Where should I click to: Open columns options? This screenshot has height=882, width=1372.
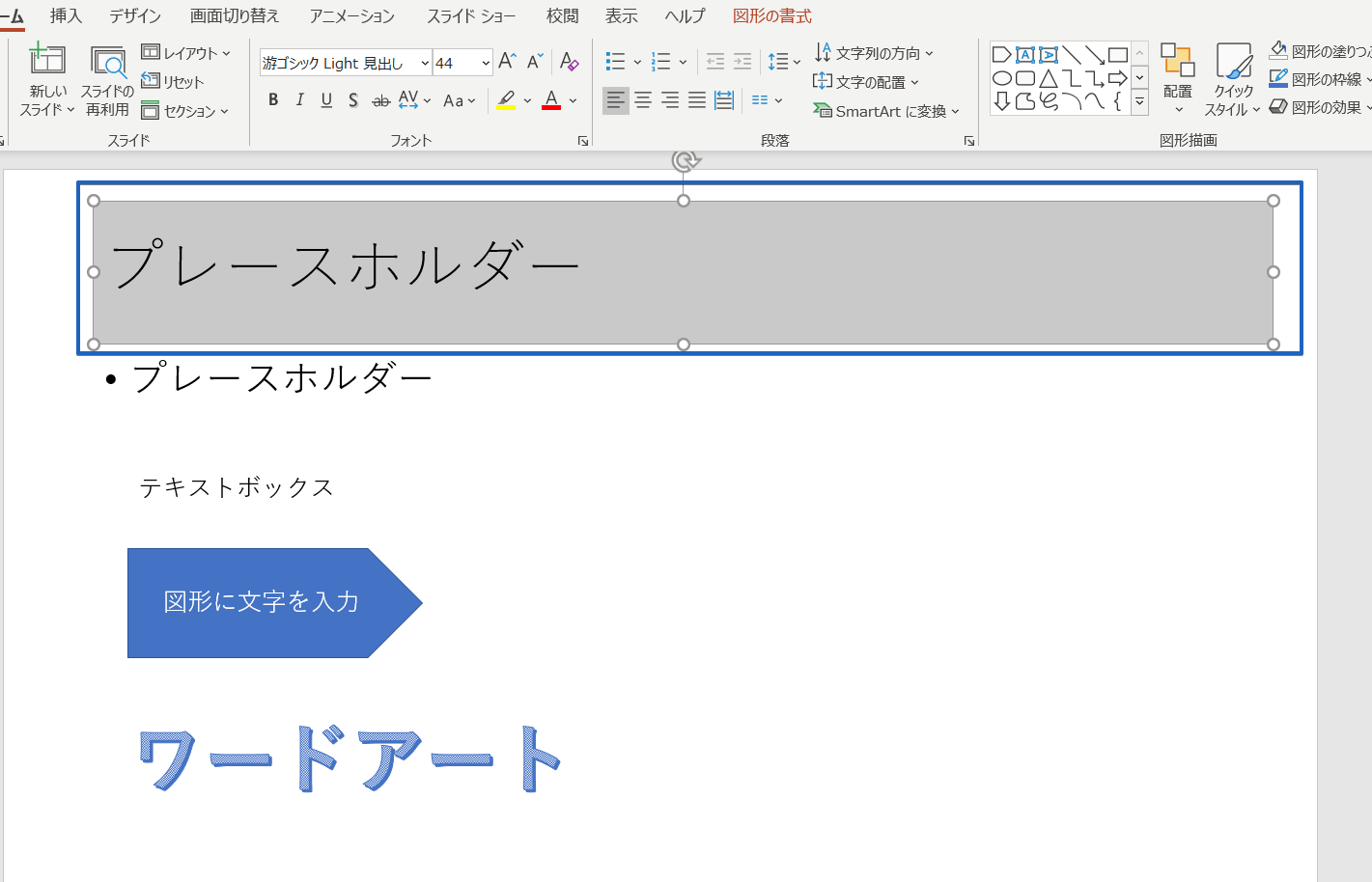click(x=767, y=100)
